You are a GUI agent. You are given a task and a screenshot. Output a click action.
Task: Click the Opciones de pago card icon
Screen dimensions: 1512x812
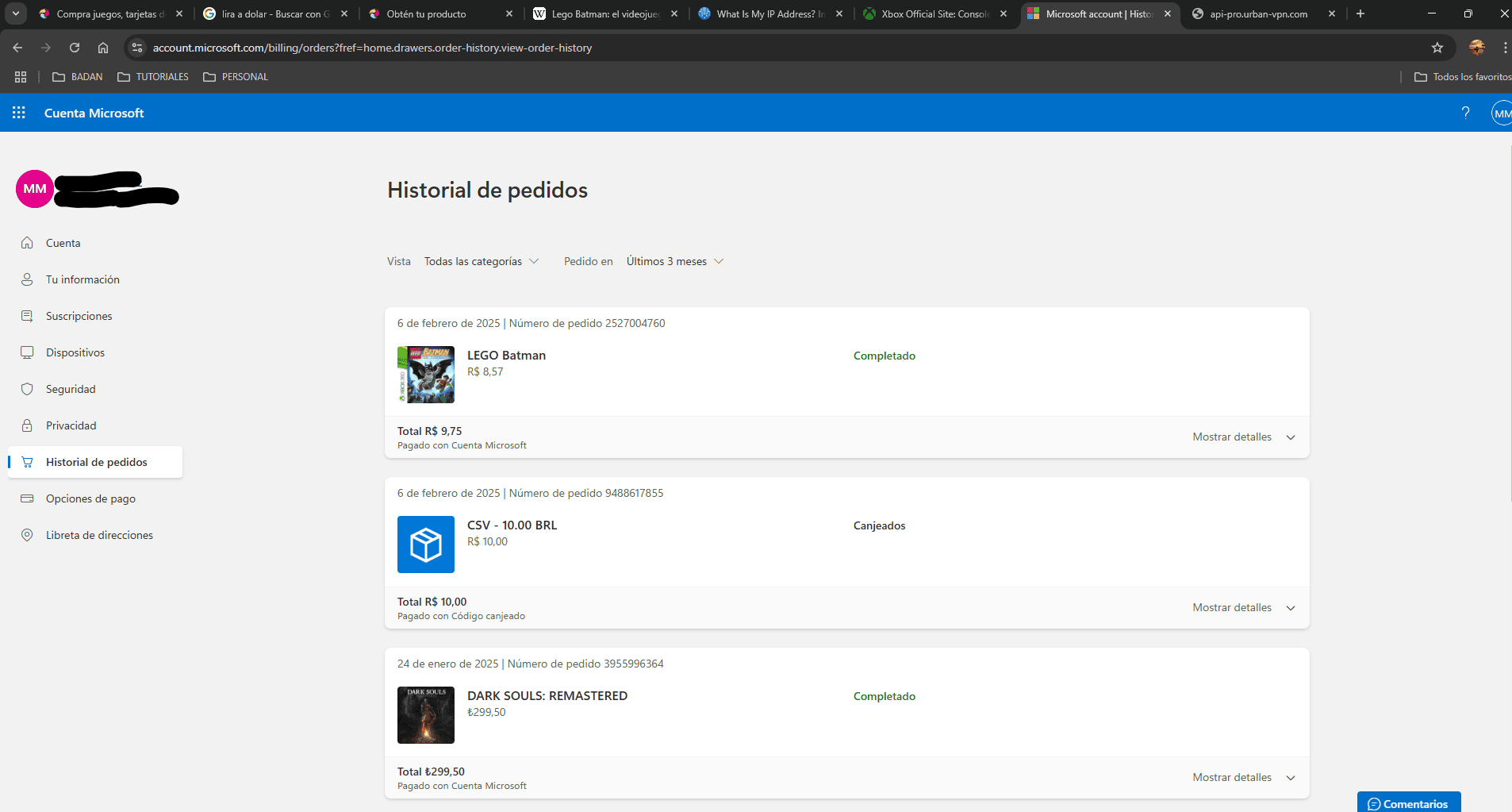(x=27, y=498)
